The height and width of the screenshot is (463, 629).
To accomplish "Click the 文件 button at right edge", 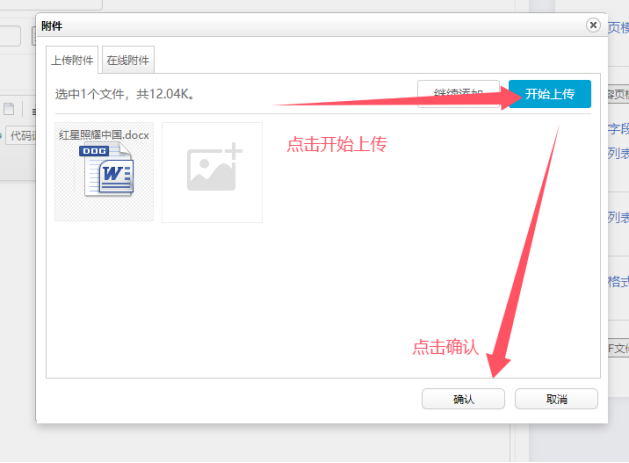I will point(618,349).
